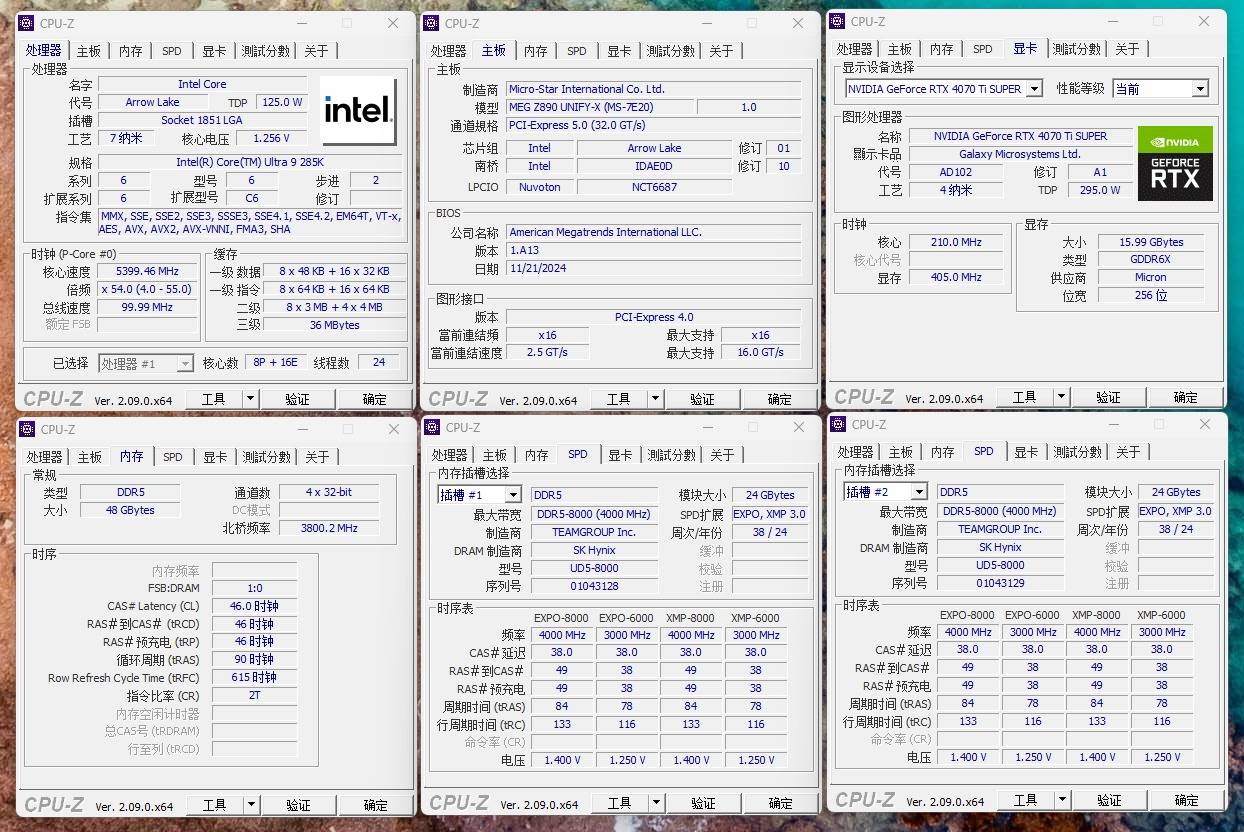Expand the 工具 arrow in the Micro-Star mainboard window
The width and height of the screenshot is (1244, 832).
(x=655, y=399)
